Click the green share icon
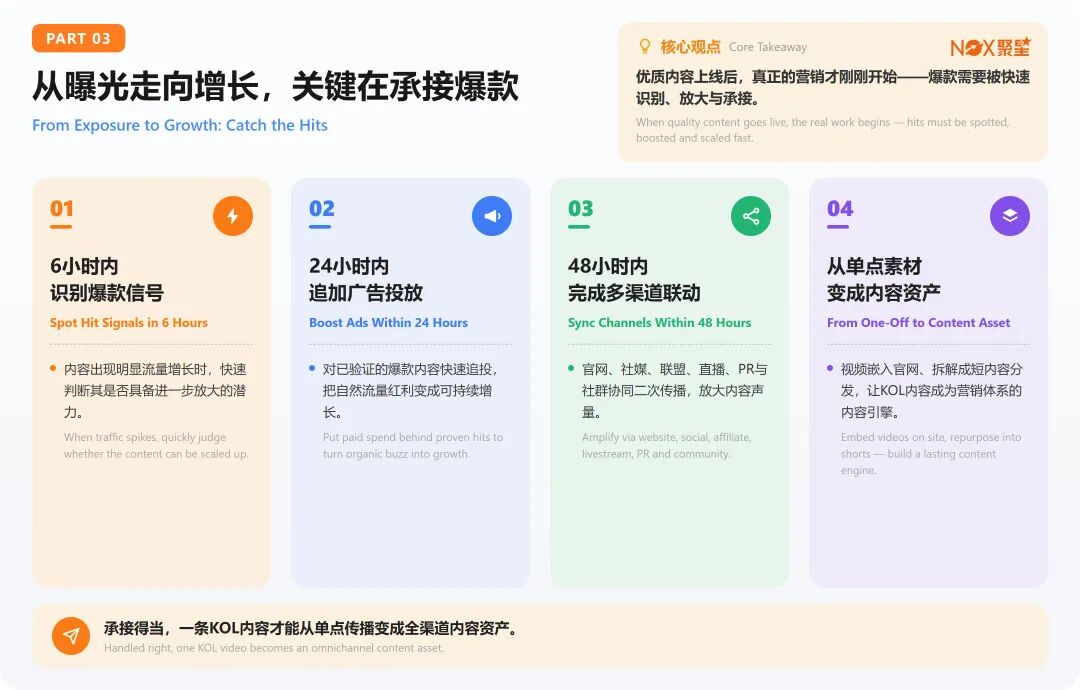Viewport: 1080px width, 690px height. pos(751,216)
